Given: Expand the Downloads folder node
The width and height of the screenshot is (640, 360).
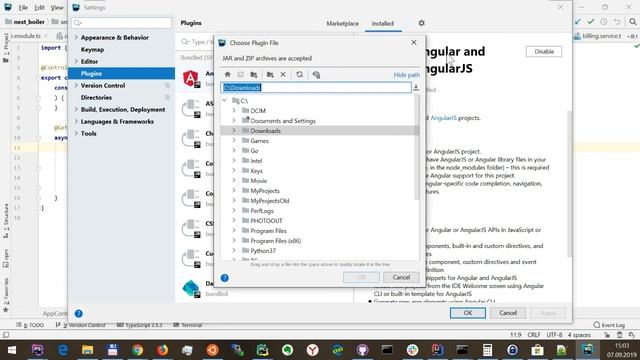Looking at the screenshot, I should [234, 131].
